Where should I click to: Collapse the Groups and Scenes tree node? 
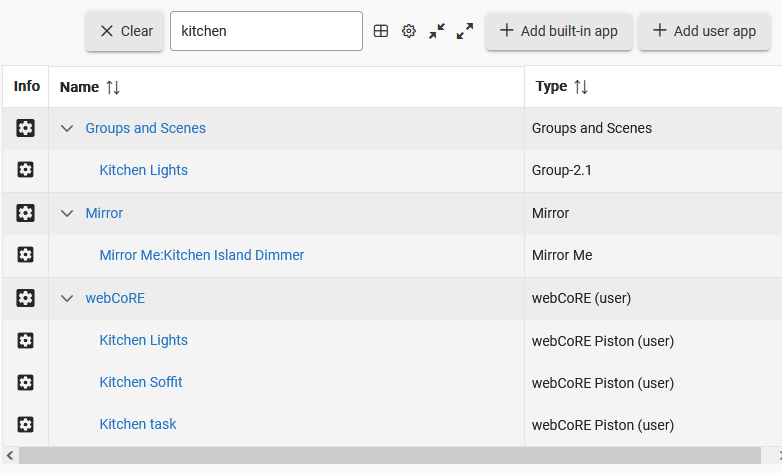pos(67,128)
